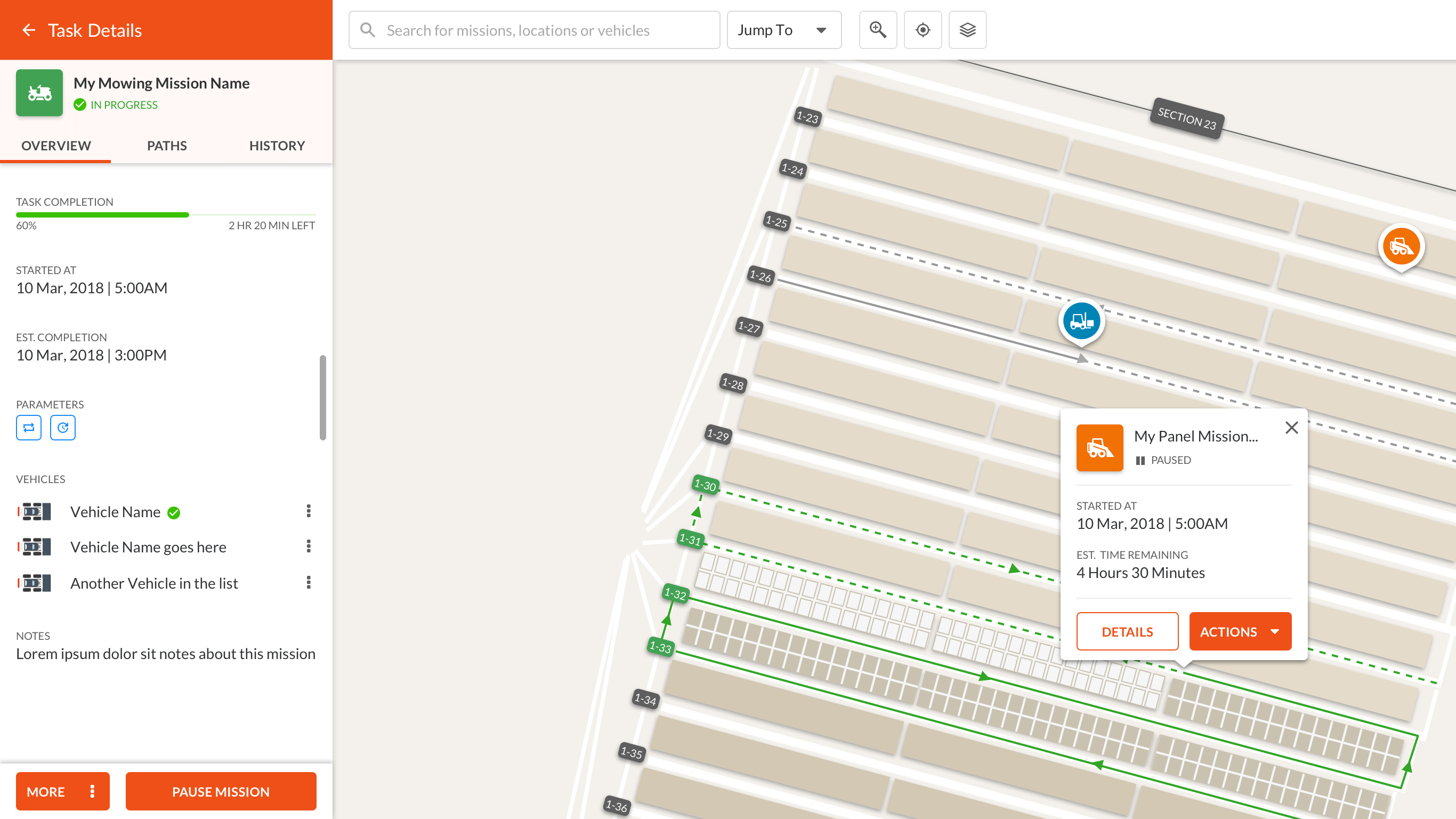Image resolution: width=1456 pixels, height=819 pixels.
Task: Click the green mower mission icon
Action: [x=39, y=93]
